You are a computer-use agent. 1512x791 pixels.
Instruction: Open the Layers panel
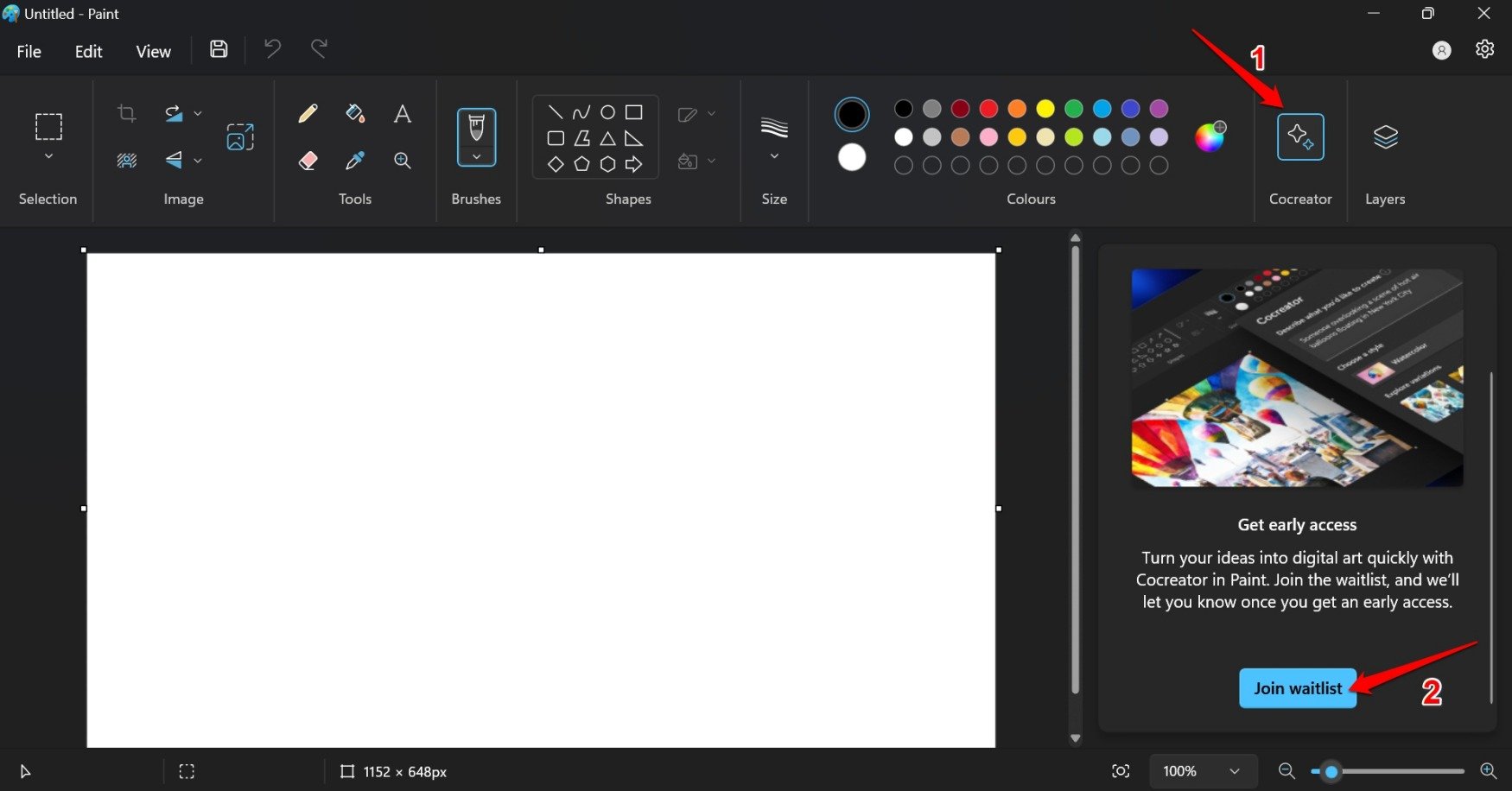(x=1385, y=136)
